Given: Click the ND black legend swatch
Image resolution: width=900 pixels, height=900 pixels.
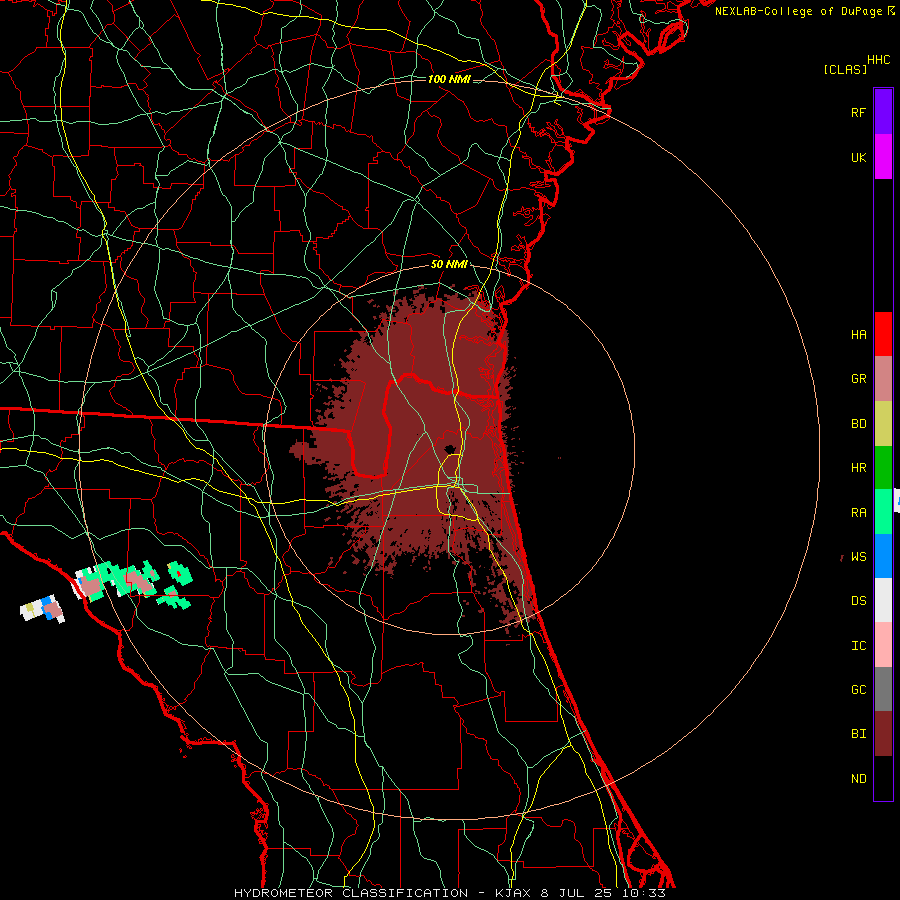Looking at the screenshot, I should point(883,778).
